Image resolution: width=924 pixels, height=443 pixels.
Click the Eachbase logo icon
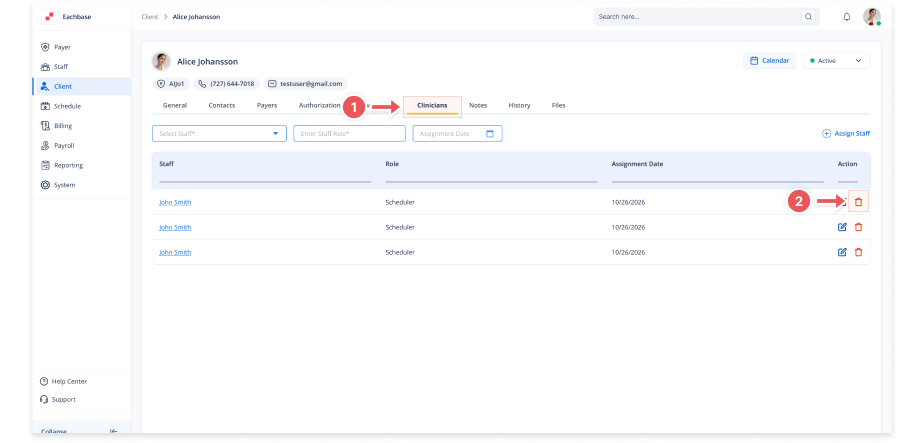(x=50, y=16)
